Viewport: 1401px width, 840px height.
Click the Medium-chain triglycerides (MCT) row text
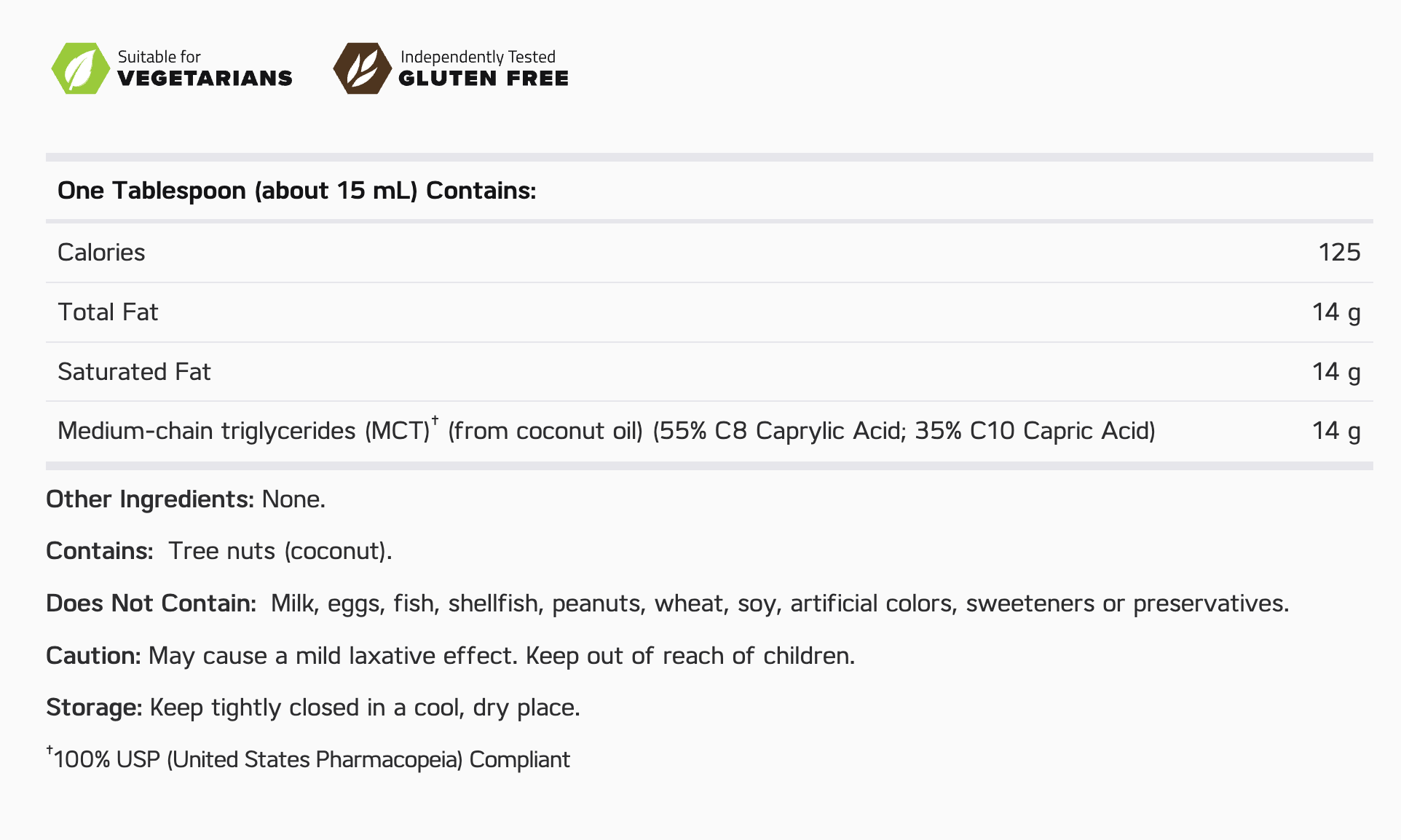pos(606,431)
